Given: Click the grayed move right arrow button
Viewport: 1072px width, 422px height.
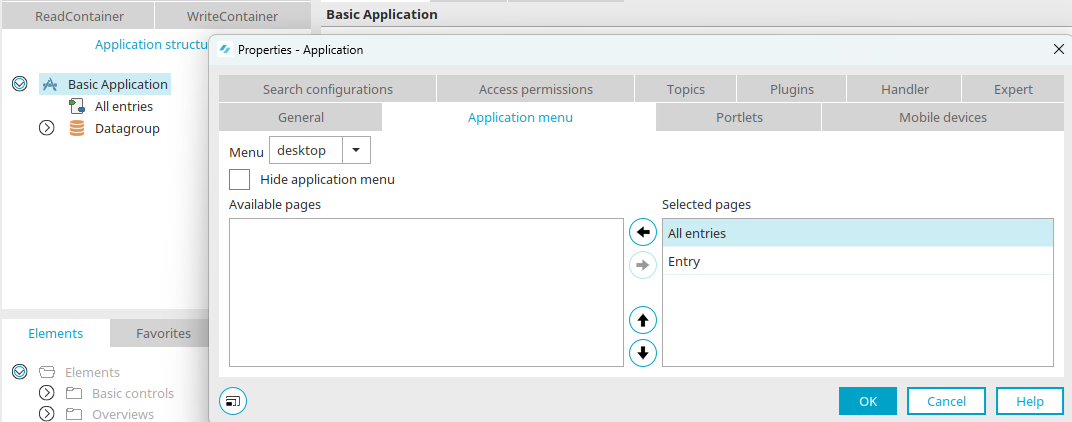Looking at the screenshot, I should (x=643, y=265).
